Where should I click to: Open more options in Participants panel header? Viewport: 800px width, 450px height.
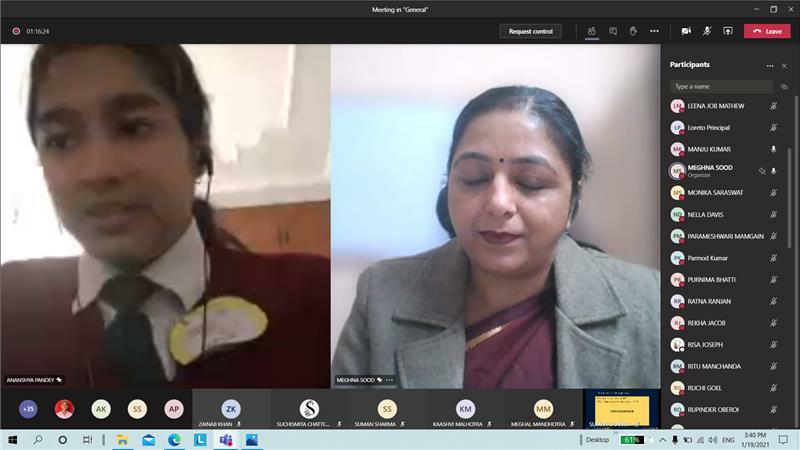tap(769, 65)
